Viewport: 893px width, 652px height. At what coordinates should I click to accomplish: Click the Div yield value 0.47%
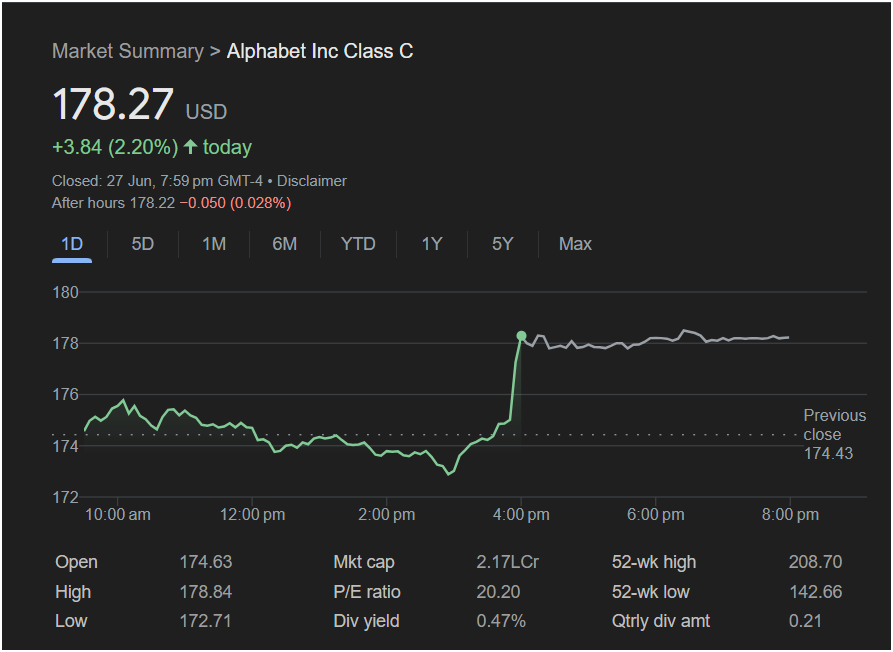tap(501, 621)
